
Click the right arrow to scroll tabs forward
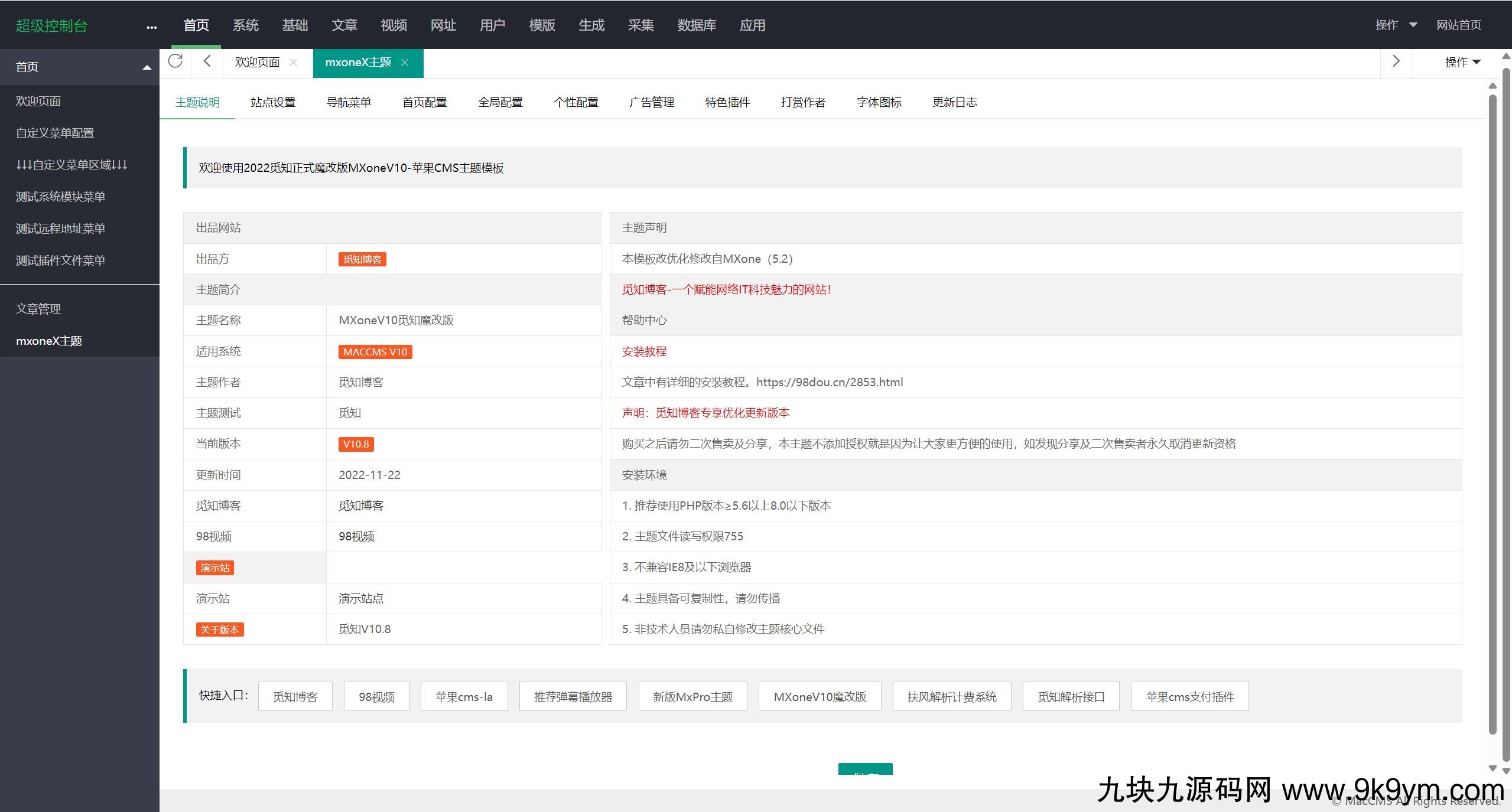pyautogui.click(x=1396, y=61)
